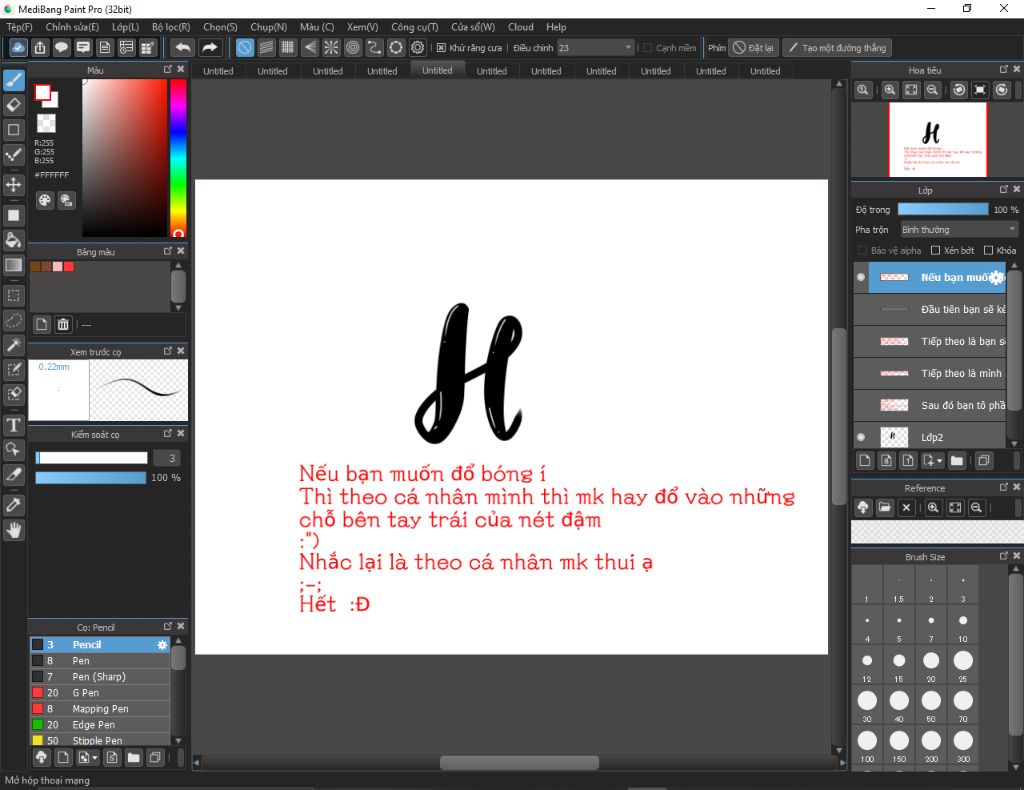Screen dimensions: 1024x790
Task: Expand the add-brush dropdown arrow under brush list
Action: [x=95, y=758]
